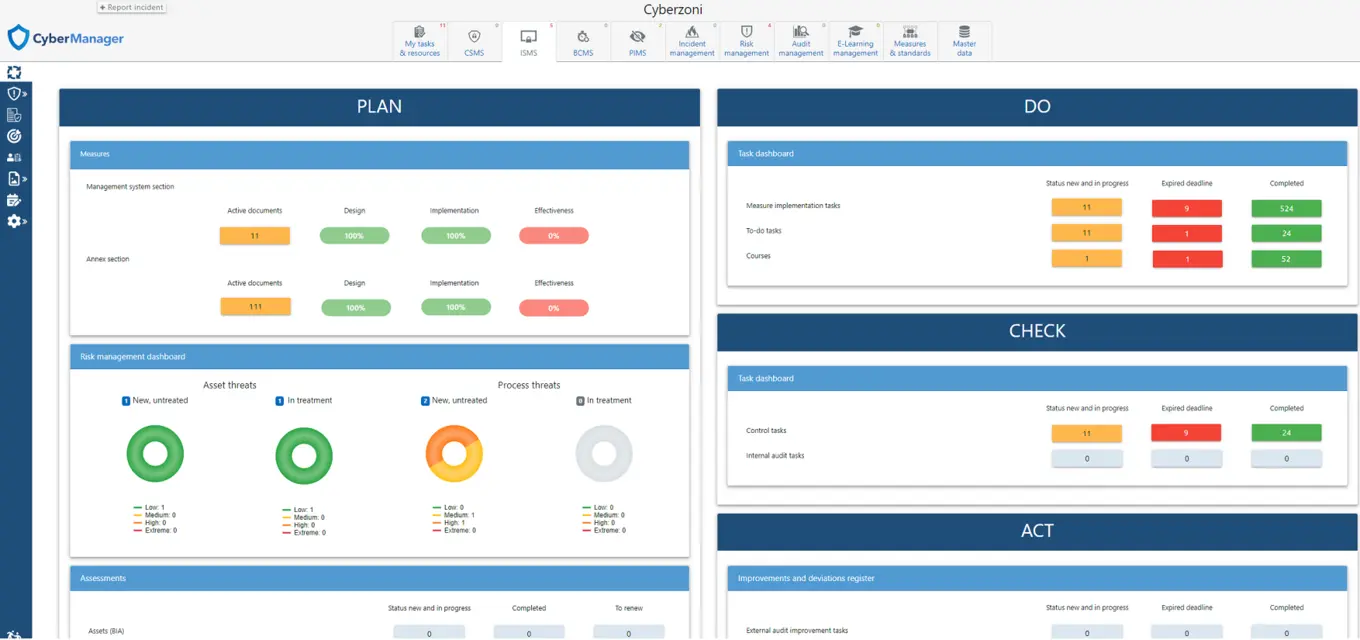The image size is (1360, 640).
Task: Click the PLAN section banner
Action: point(380,107)
